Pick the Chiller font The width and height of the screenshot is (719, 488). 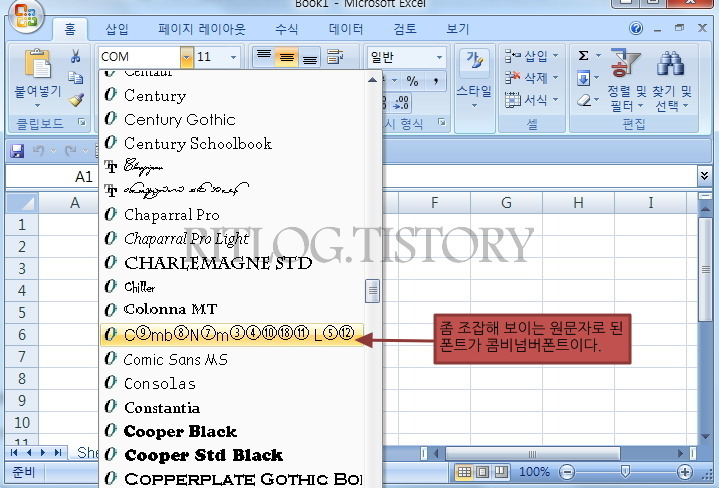click(232, 287)
